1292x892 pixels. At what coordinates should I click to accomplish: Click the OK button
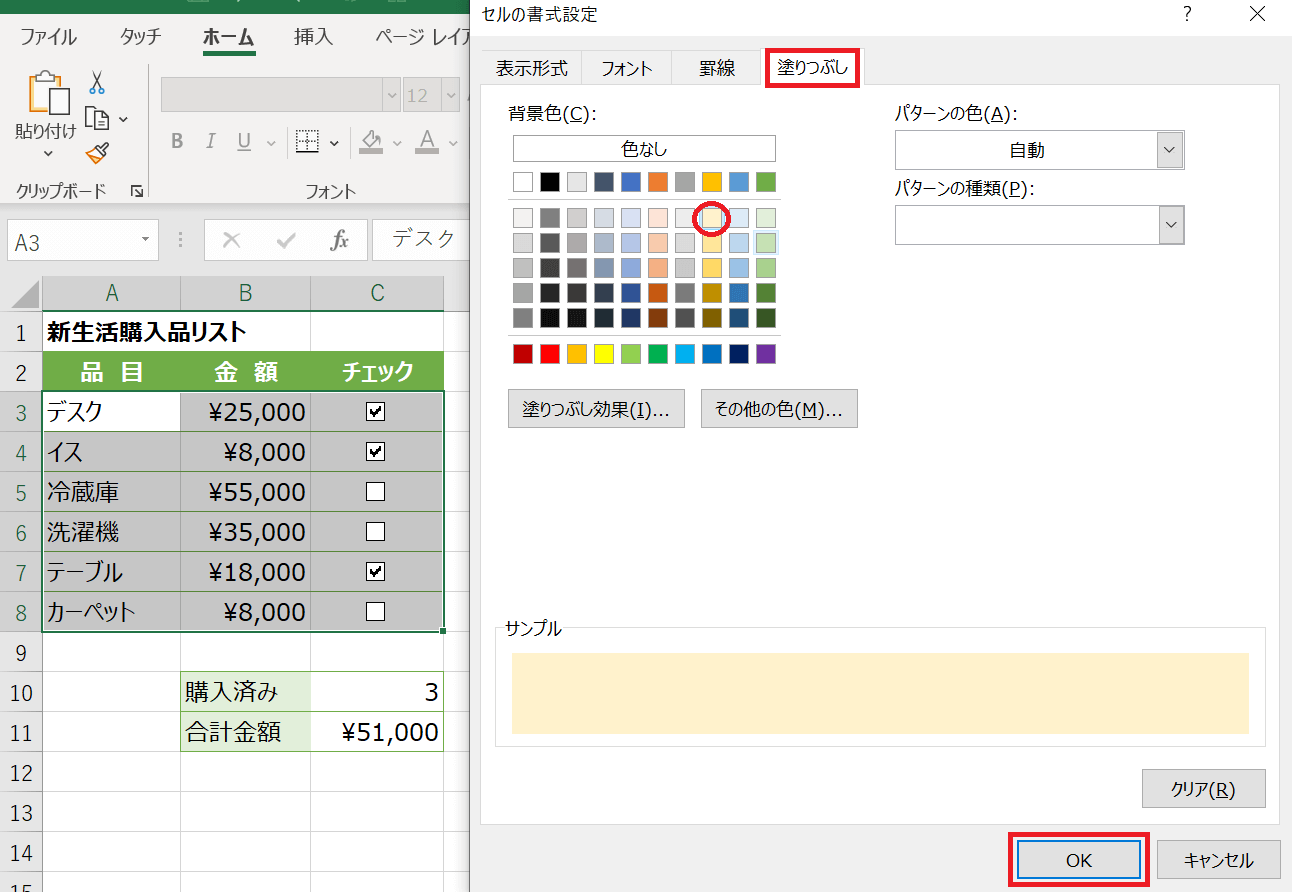(1079, 860)
